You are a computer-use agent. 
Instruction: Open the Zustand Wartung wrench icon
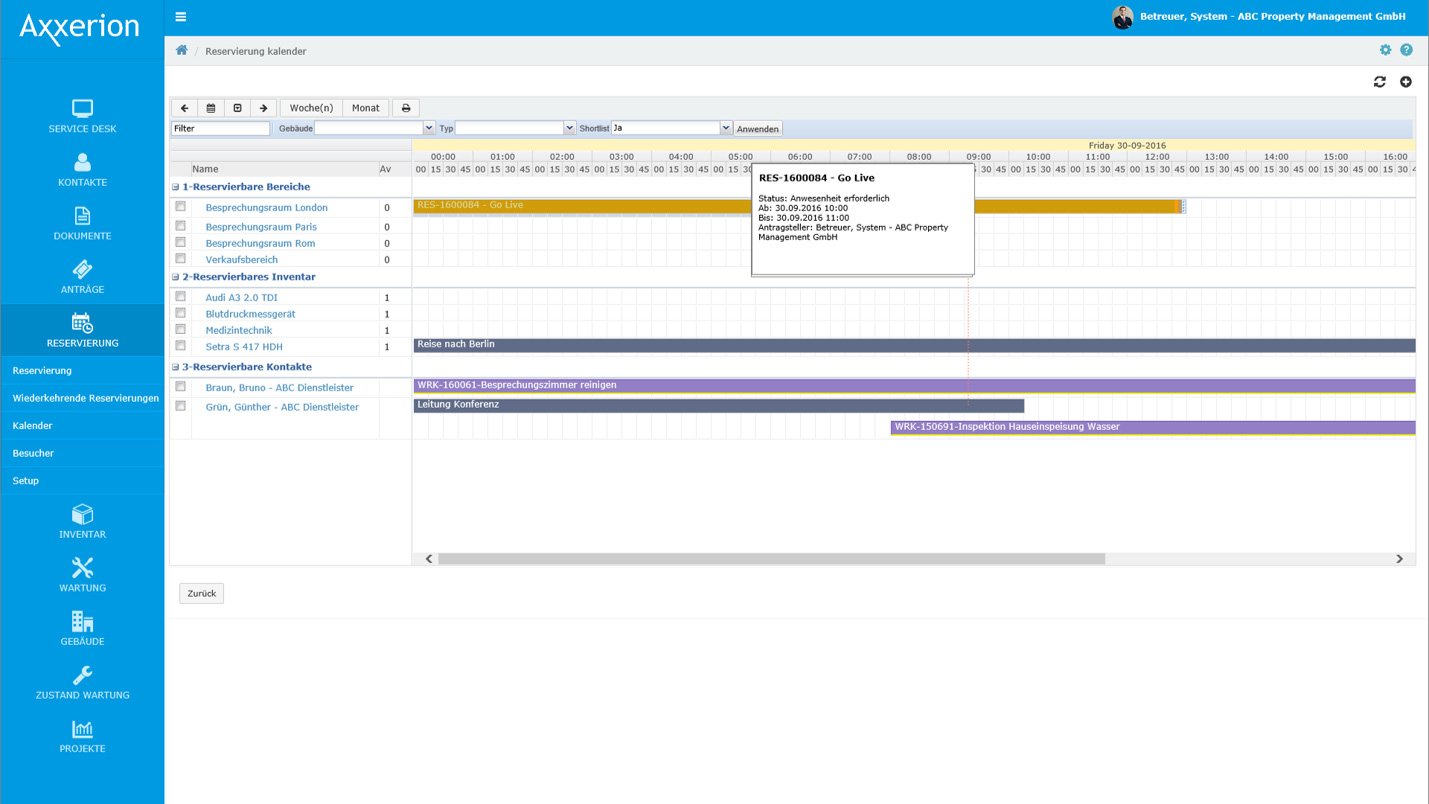pos(82,674)
